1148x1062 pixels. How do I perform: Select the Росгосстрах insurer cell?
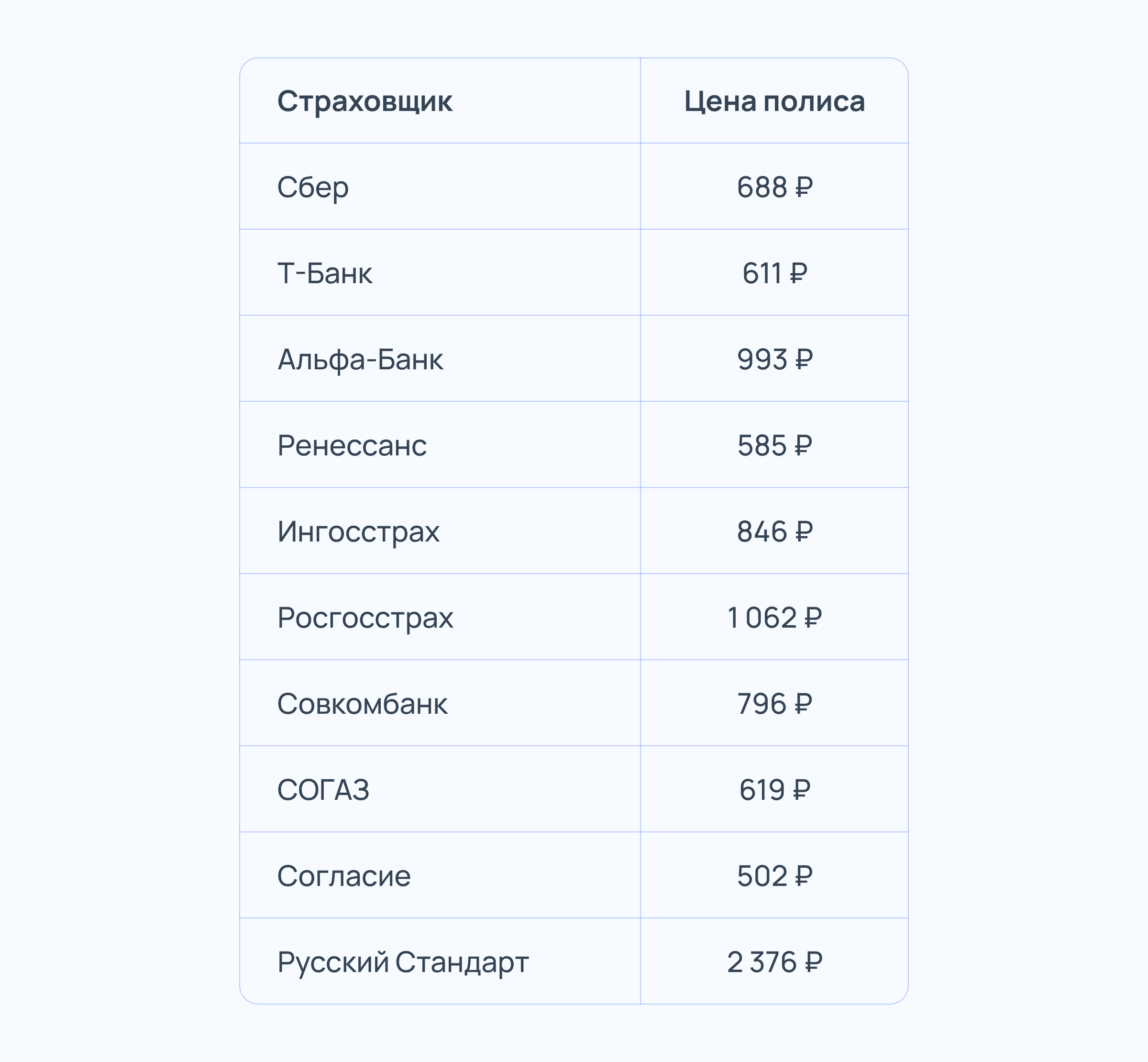[365, 618]
